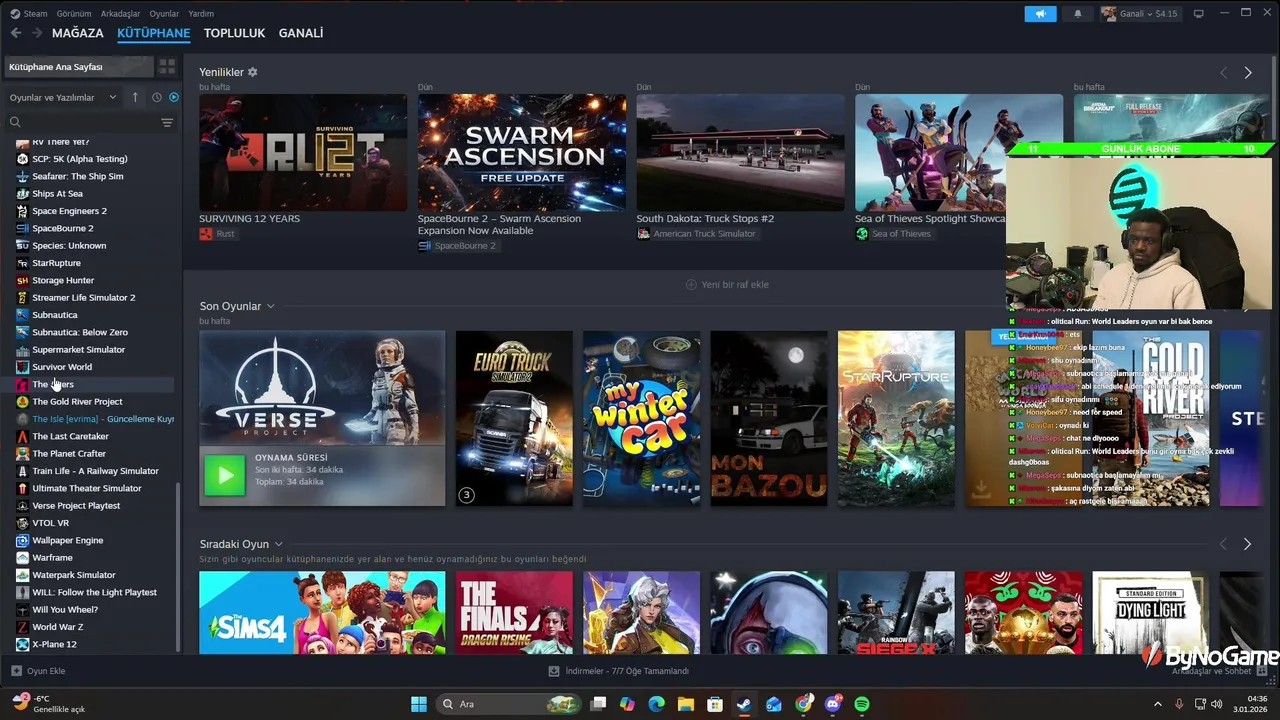Open the Steam menu
1280x720 pixels.
tap(29, 14)
